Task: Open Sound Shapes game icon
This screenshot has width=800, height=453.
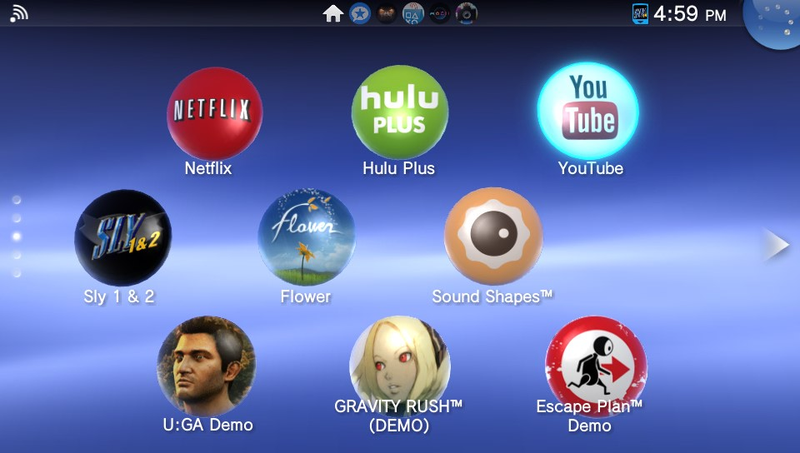Action: coord(493,236)
